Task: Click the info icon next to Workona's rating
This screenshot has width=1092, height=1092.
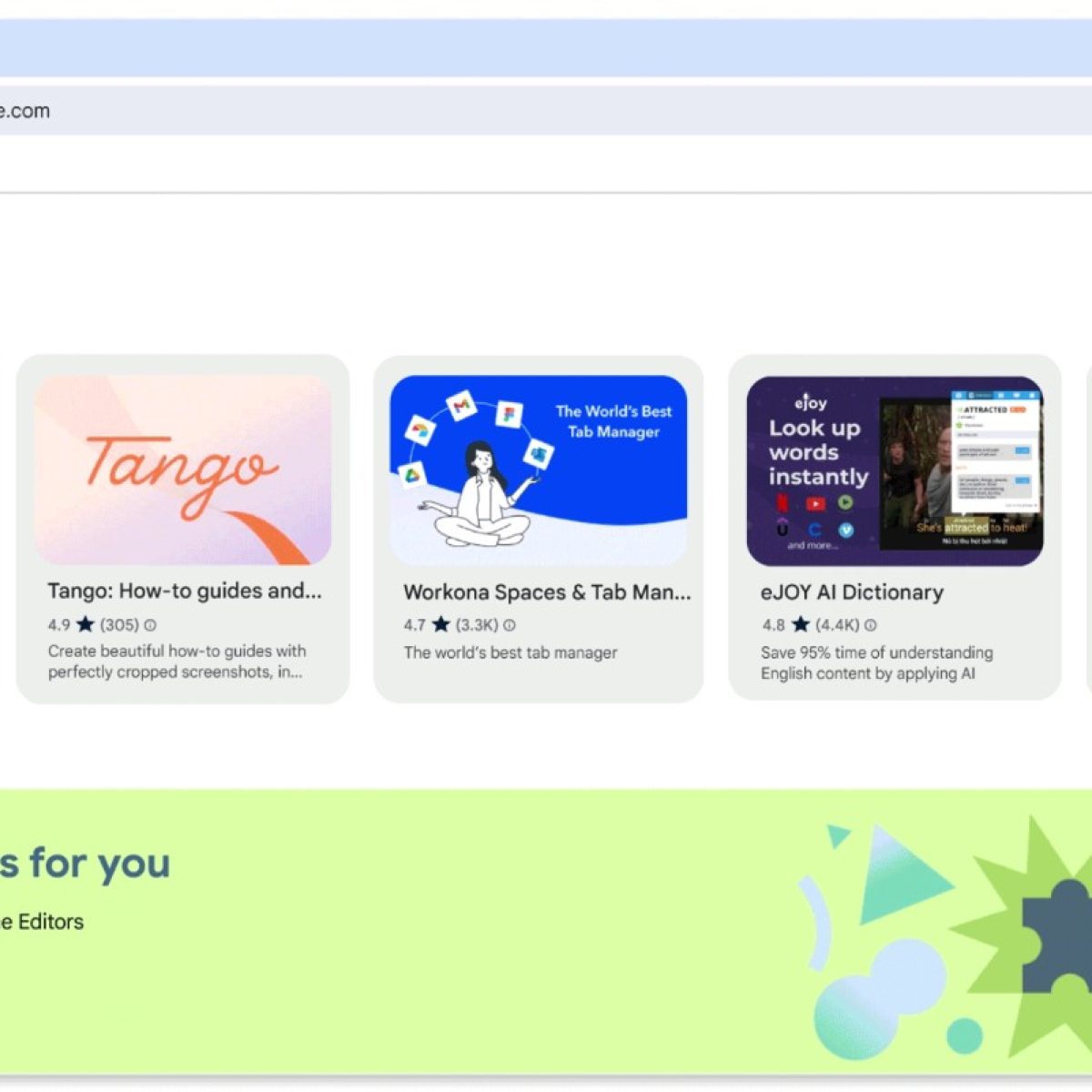Action: [x=510, y=625]
